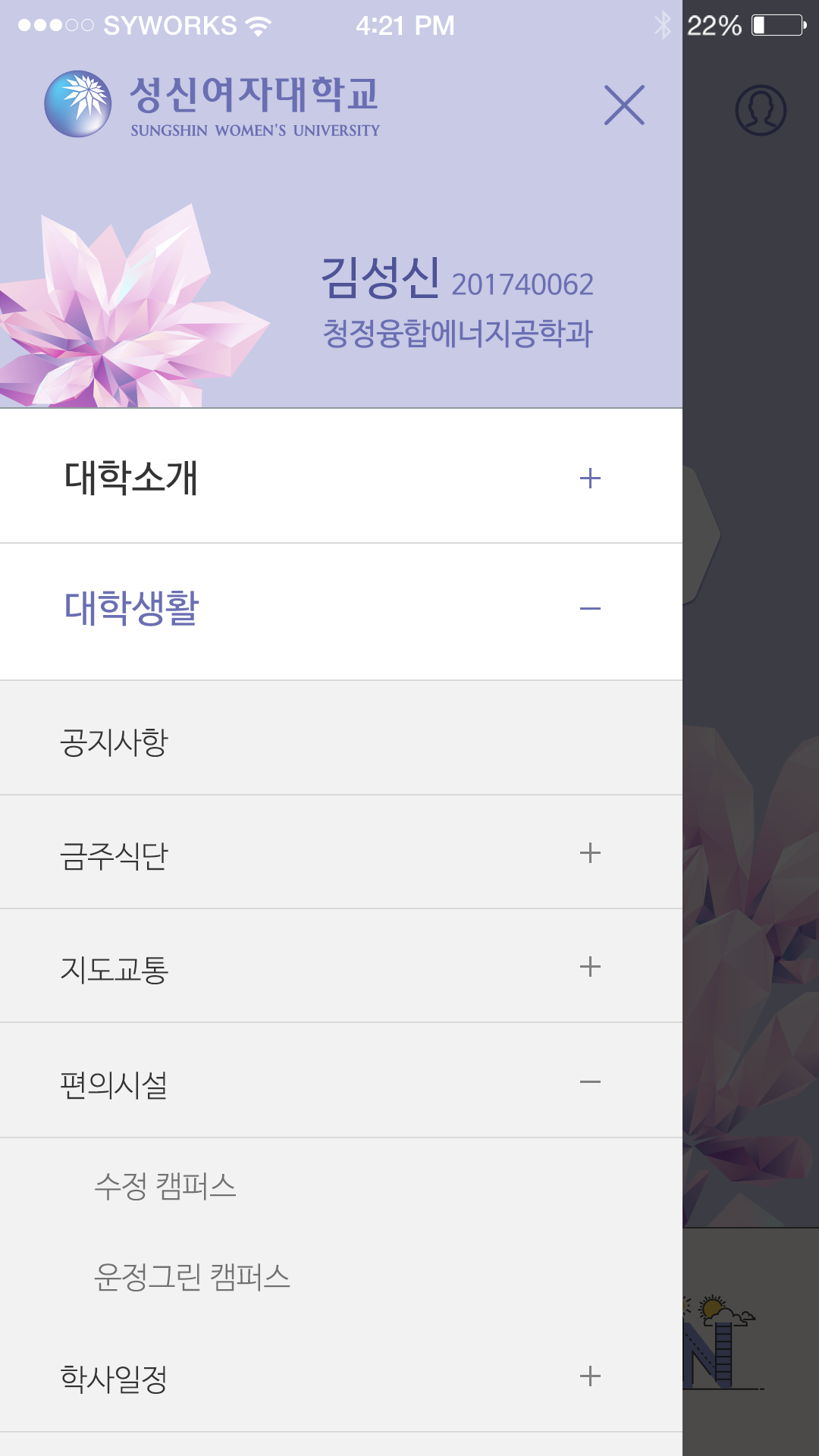Collapse 편의시설 using the minus icon
Viewport: 819px width, 1456px height.
(x=590, y=1082)
